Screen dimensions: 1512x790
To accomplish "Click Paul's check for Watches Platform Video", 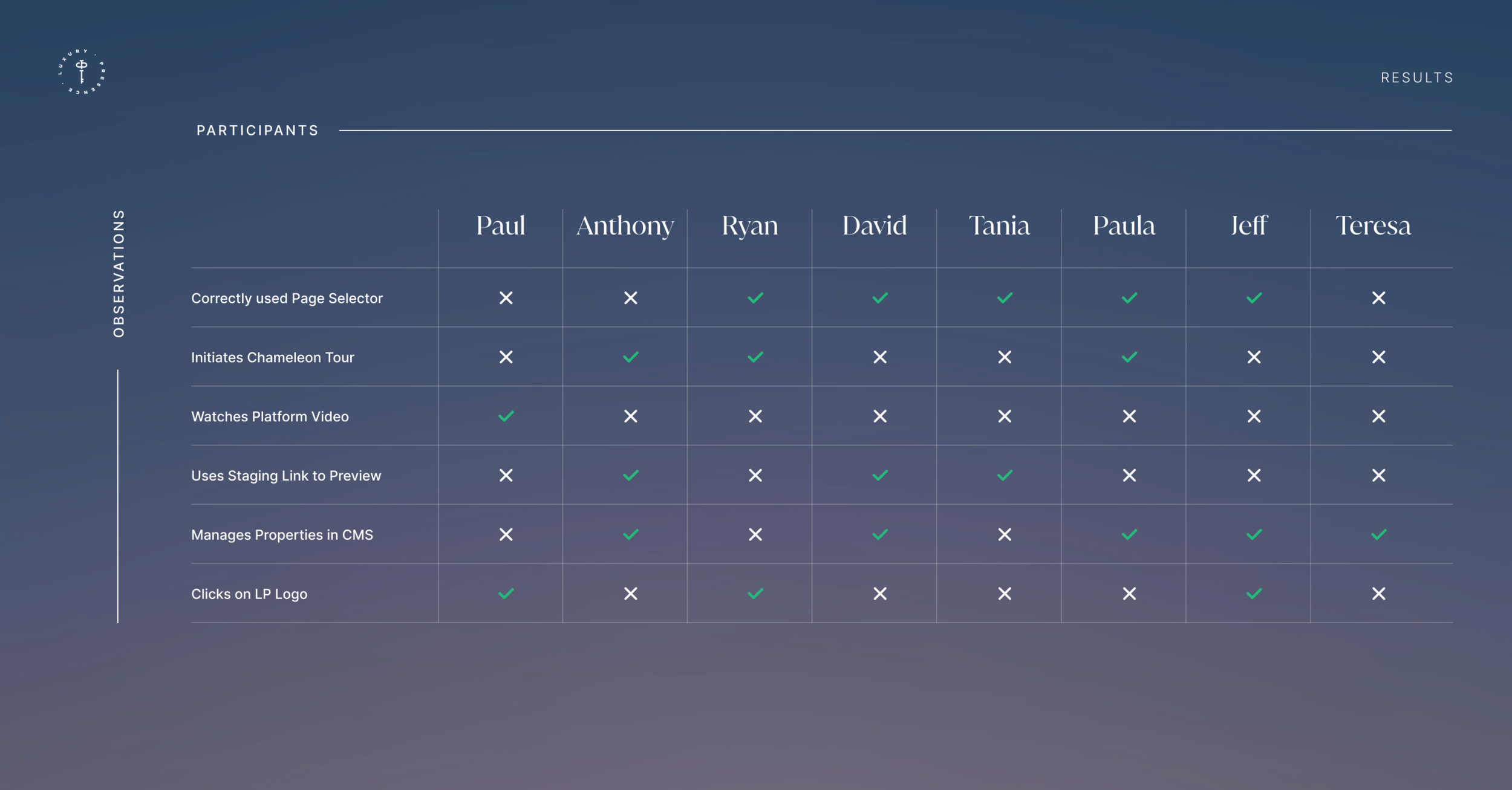I will 506,416.
